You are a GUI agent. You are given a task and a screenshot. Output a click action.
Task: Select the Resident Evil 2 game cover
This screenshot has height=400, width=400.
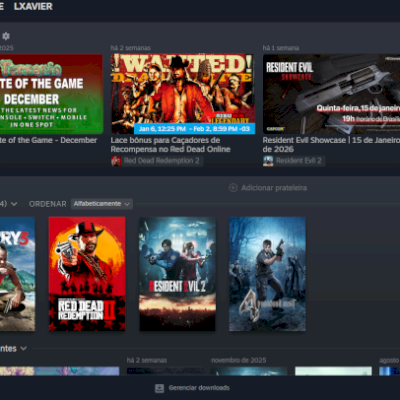[177, 274]
